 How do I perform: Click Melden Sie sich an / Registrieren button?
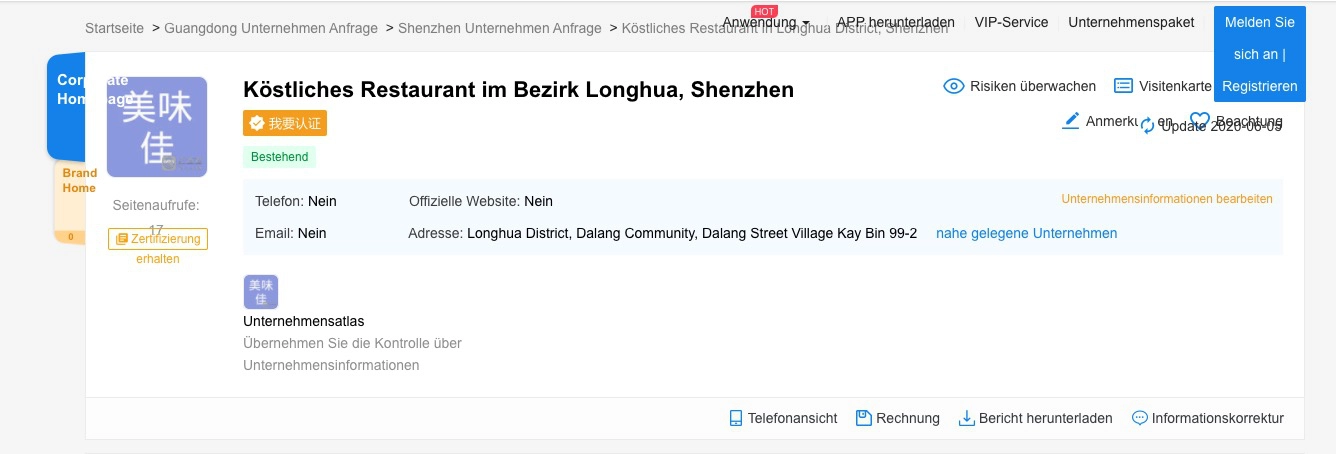tap(1259, 54)
